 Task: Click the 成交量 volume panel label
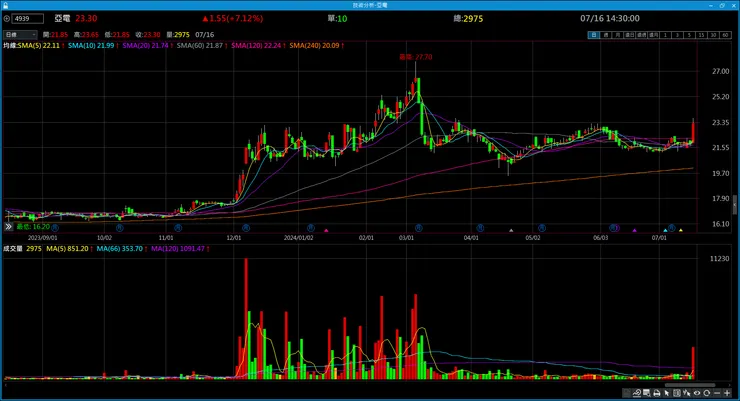(13, 249)
